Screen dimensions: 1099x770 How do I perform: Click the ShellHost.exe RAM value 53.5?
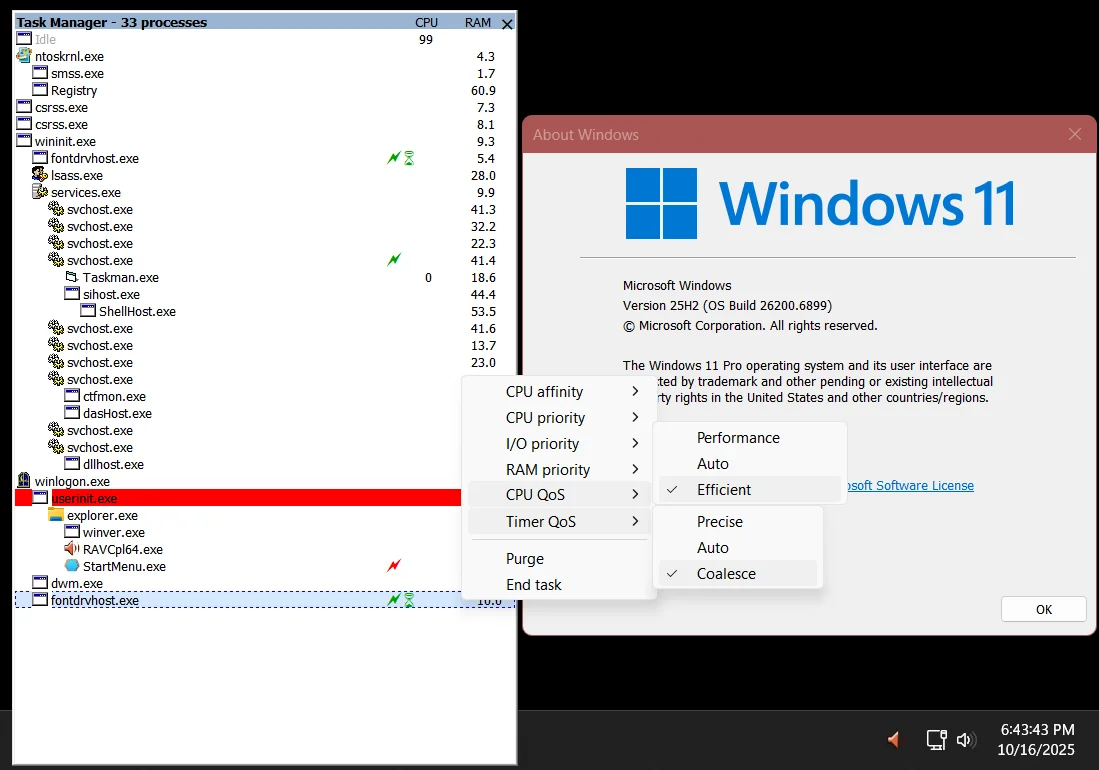(x=483, y=311)
